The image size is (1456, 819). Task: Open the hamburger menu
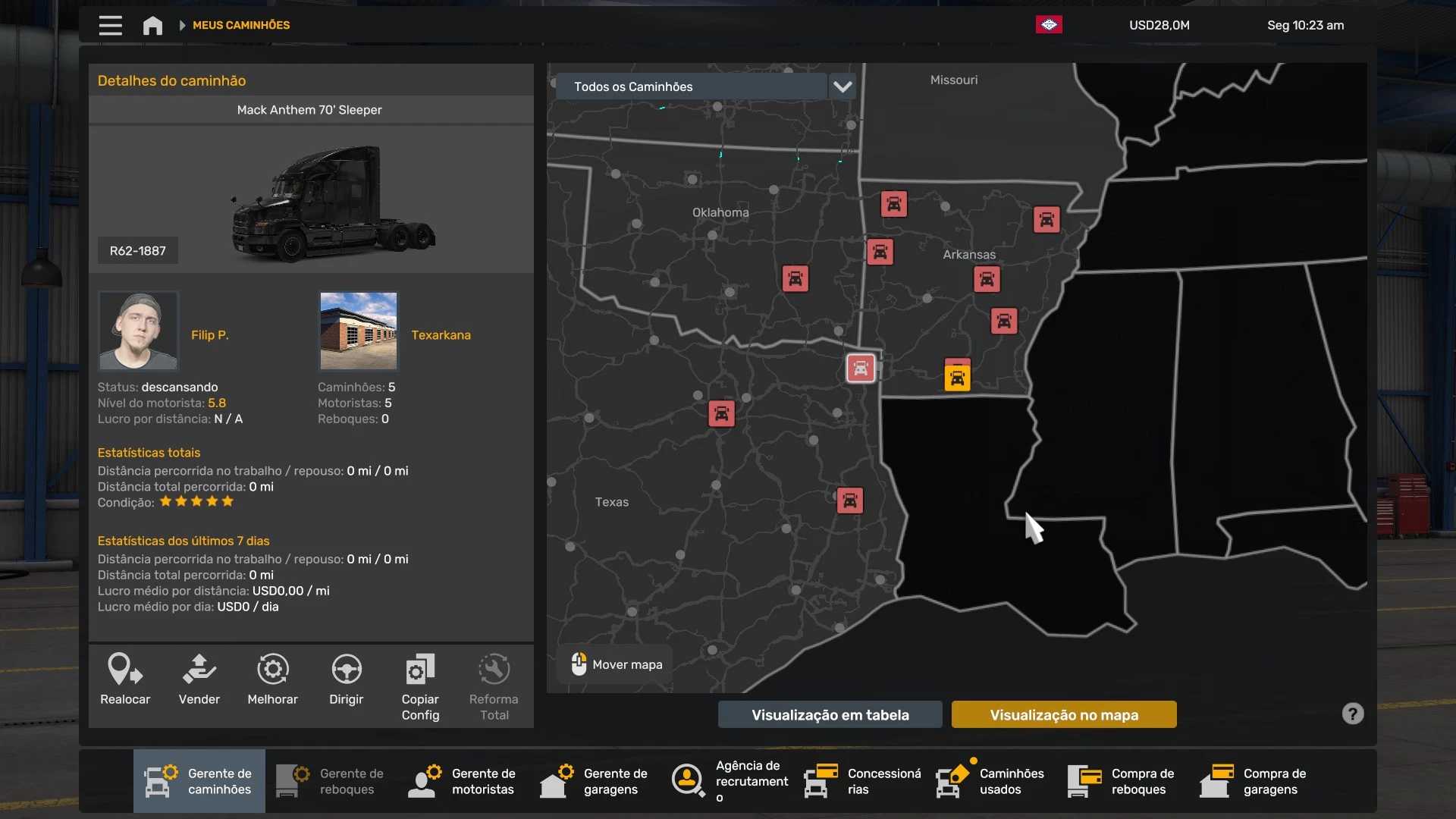110,25
